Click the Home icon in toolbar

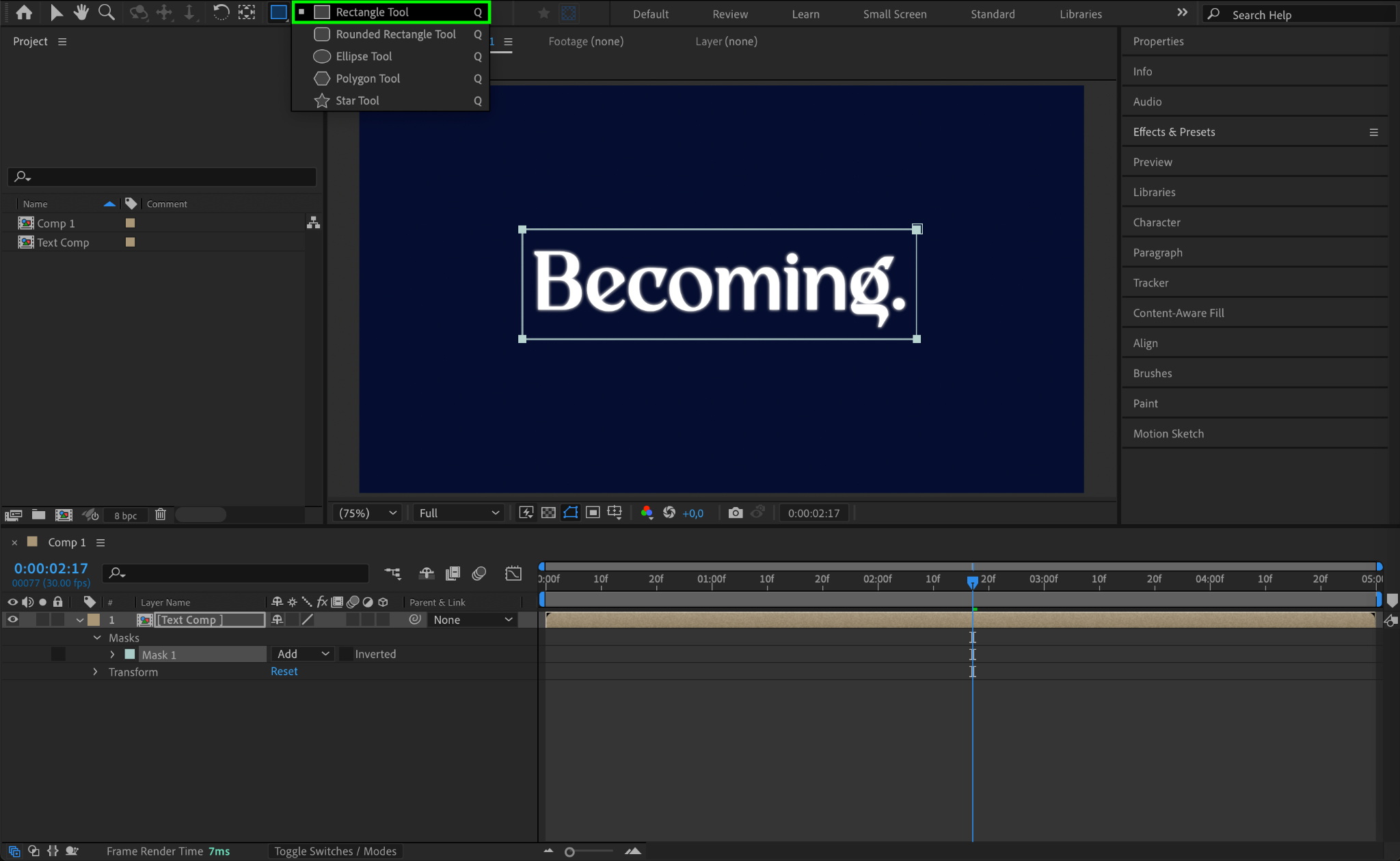point(24,12)
